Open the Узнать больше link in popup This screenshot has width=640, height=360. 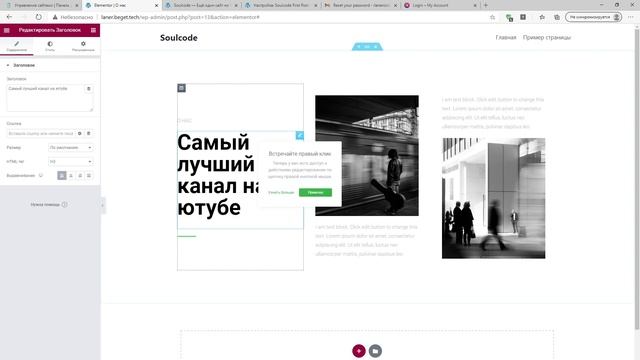tap(281, 192)
